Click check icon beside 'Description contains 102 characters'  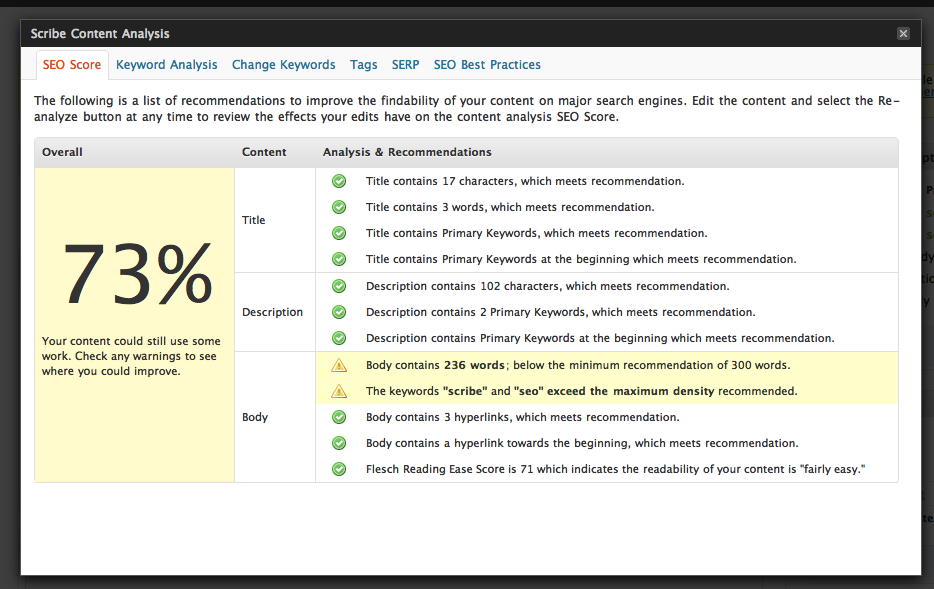pyautogui.click(x=339, y=286)
